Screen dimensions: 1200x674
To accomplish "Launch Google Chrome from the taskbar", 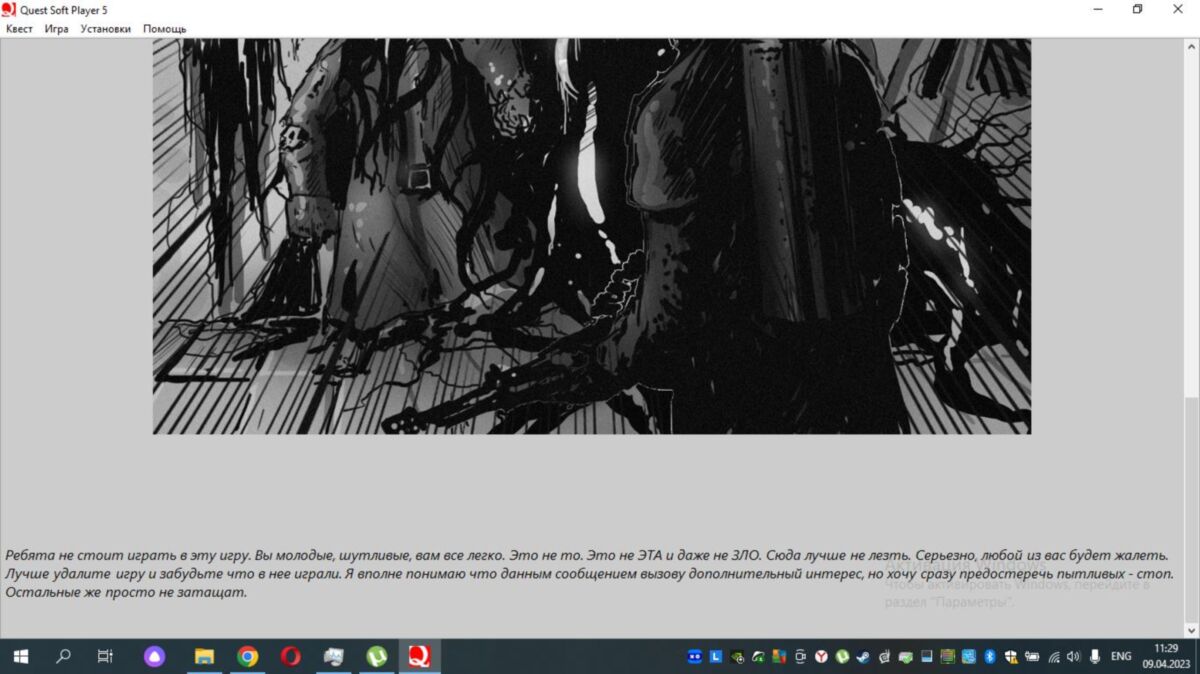I will (247, 657).
